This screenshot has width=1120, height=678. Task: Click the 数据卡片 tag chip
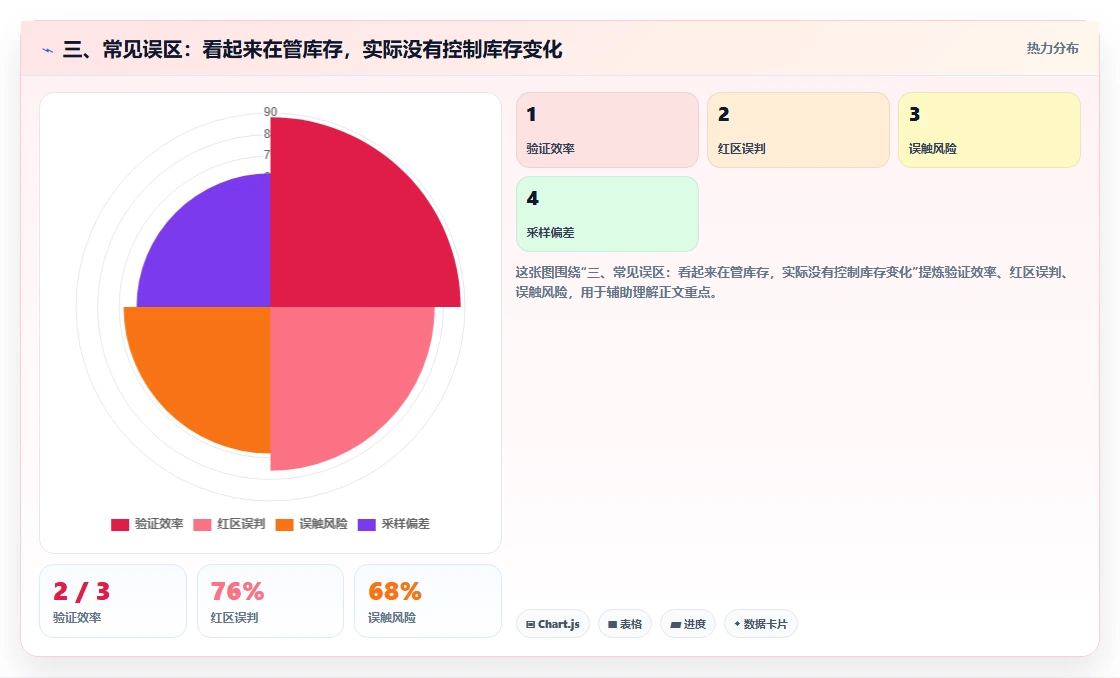(761, 624)
